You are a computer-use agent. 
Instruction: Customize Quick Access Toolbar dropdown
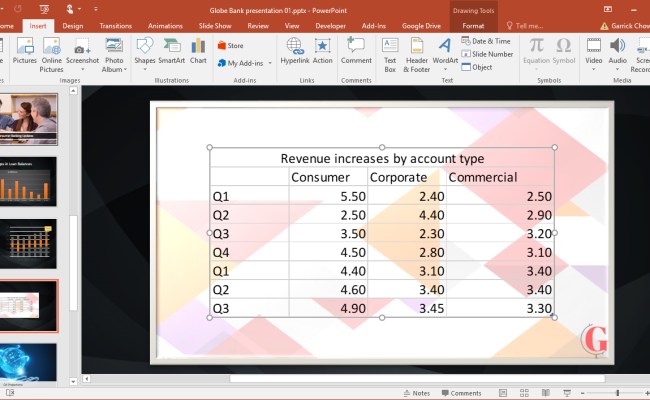[x=96, y=9]
